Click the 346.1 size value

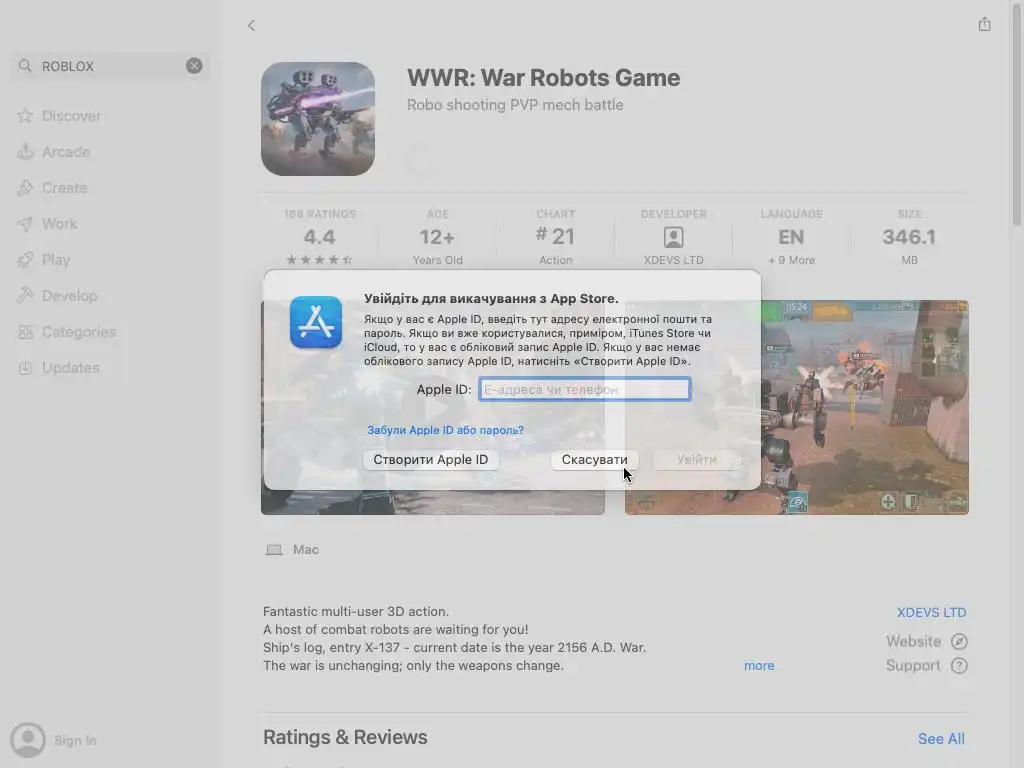[909, 236]
